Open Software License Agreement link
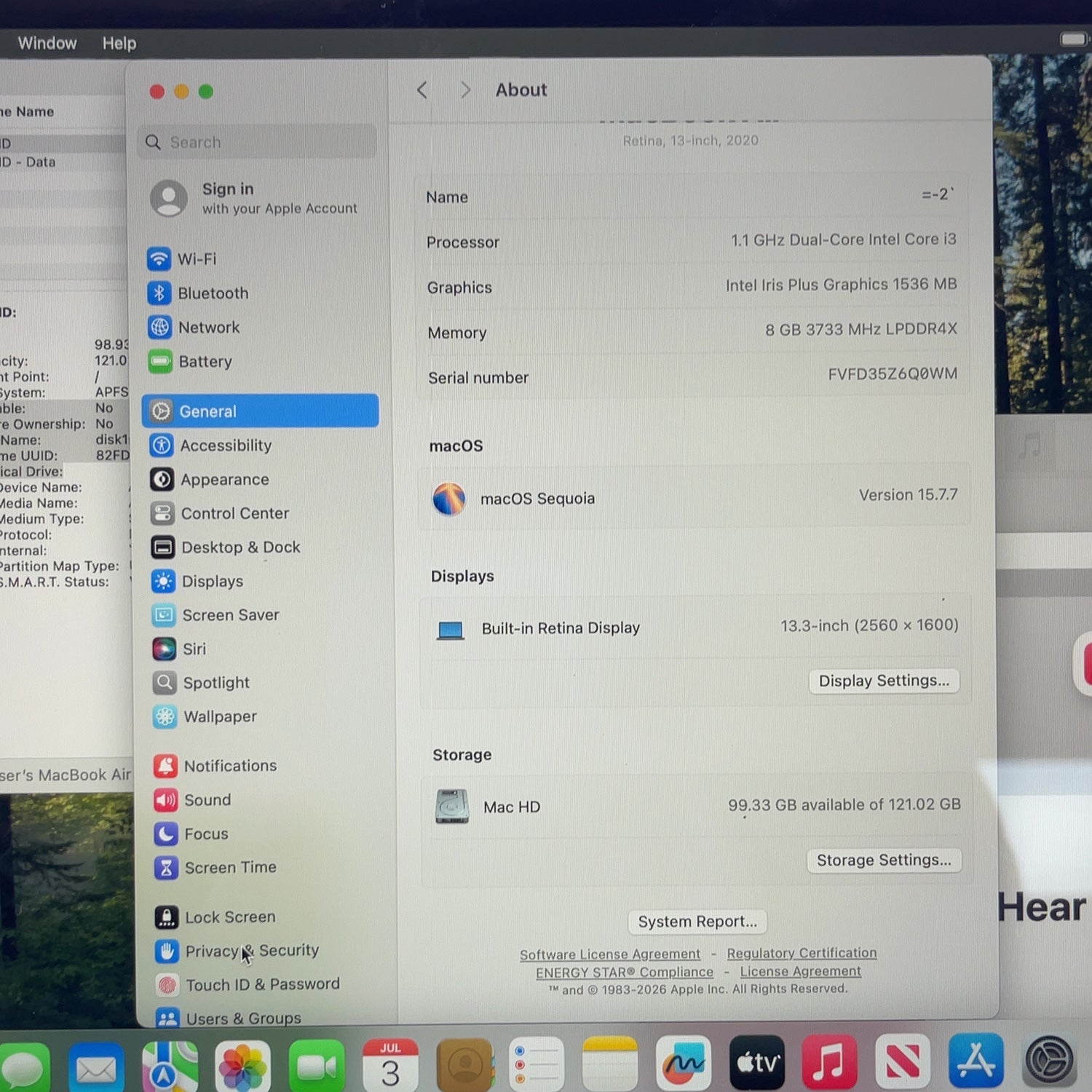Image resolution: width=1092 pixels, height=1092 pixels. click(610, 954)
